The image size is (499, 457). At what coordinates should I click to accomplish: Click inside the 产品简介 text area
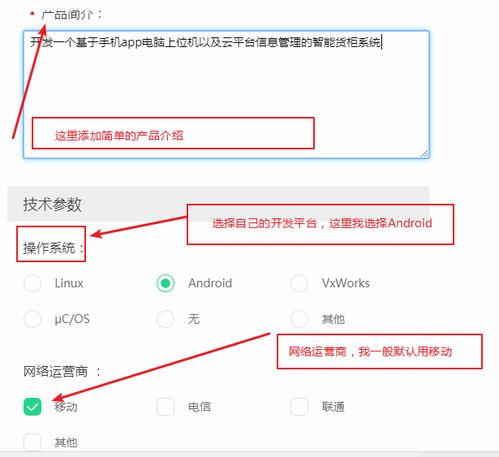point(226,94)
